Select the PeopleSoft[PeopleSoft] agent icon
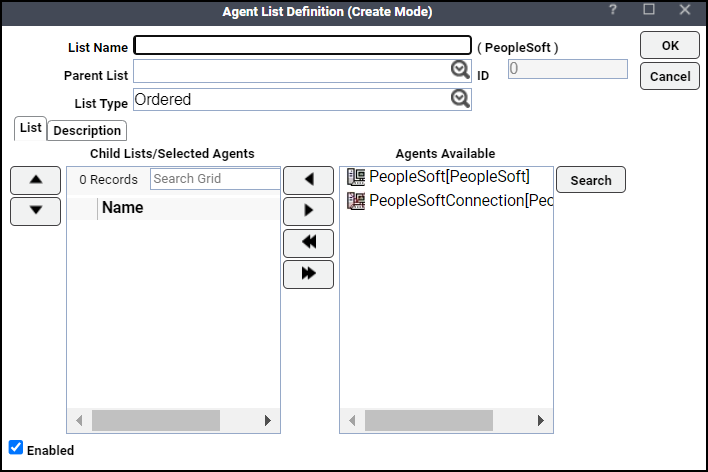The height and width of the screenshot is (472, 708). pos(356,177)
